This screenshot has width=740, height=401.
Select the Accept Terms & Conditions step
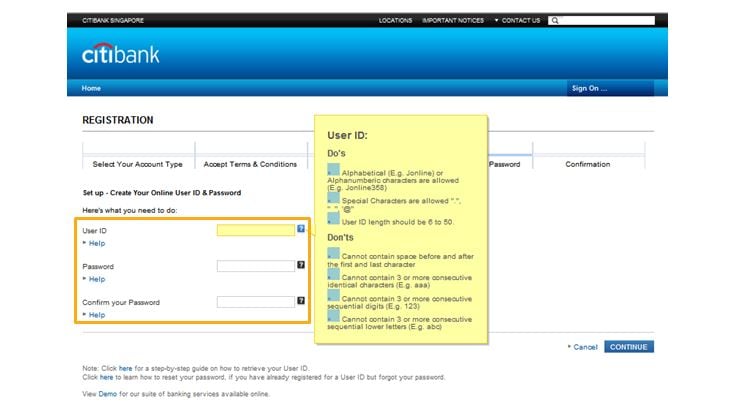[250, 164]
